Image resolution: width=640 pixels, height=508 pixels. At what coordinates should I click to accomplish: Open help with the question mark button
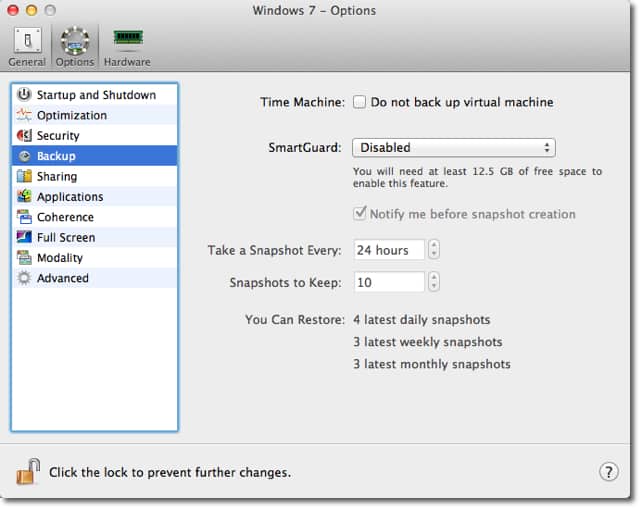pyautogui.click(x=608, y=472)
